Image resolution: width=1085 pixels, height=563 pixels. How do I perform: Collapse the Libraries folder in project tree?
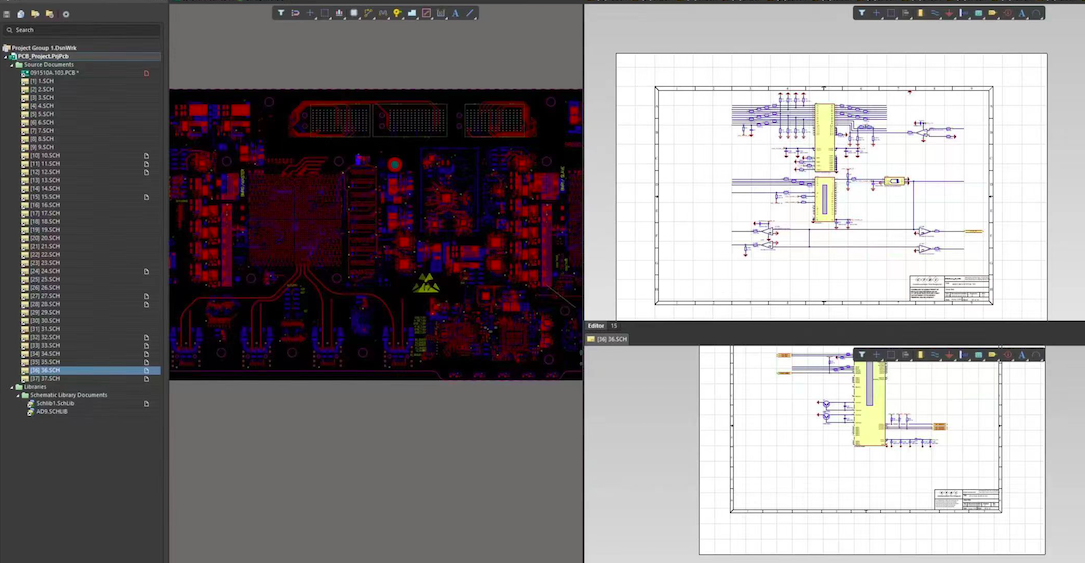pyautogui.click(x=12, y=387)
